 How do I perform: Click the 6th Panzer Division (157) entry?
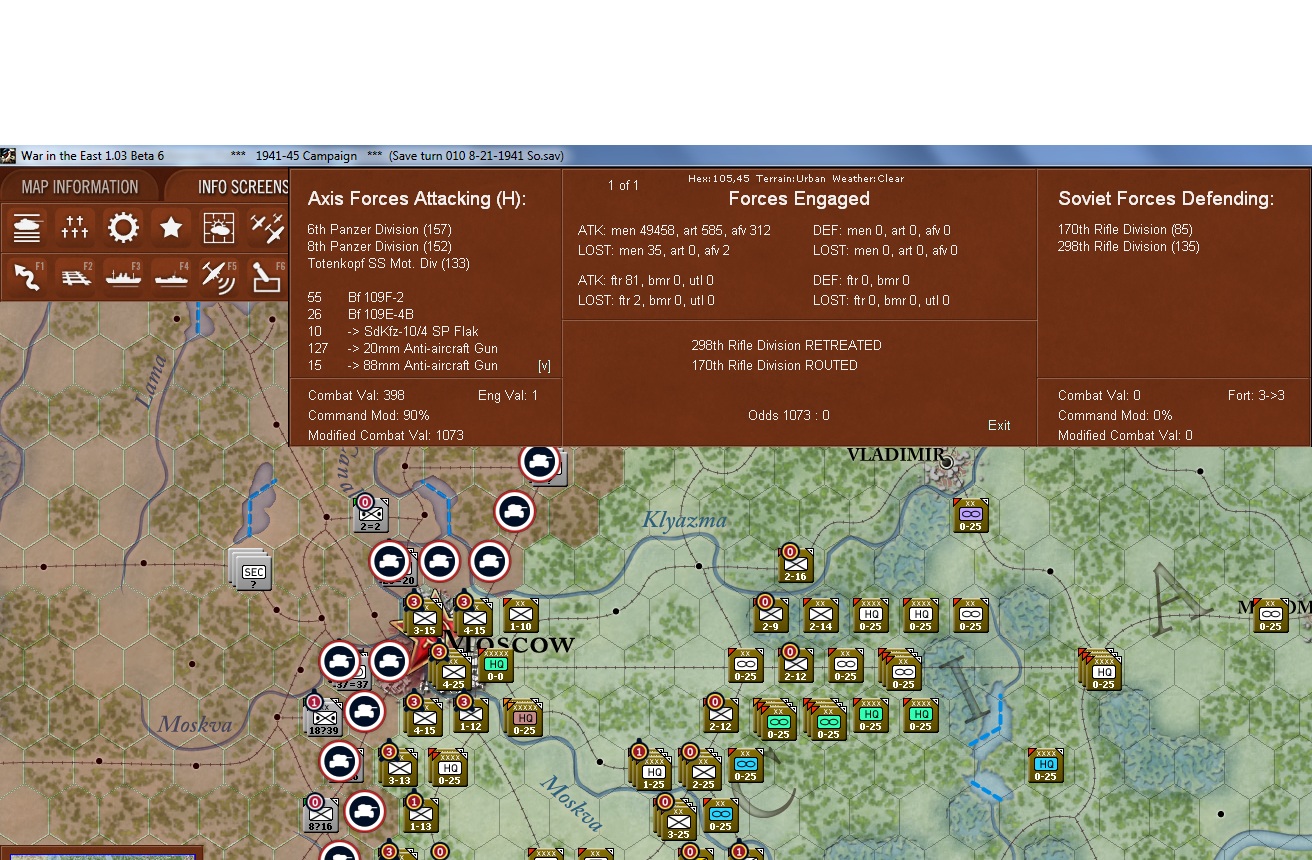click(380, 230)
